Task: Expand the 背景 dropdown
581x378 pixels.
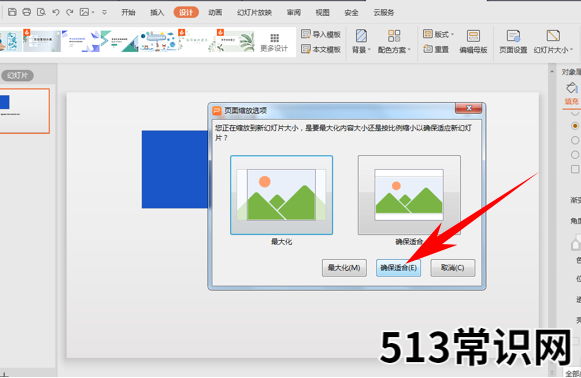Action: tap(361, 50)
